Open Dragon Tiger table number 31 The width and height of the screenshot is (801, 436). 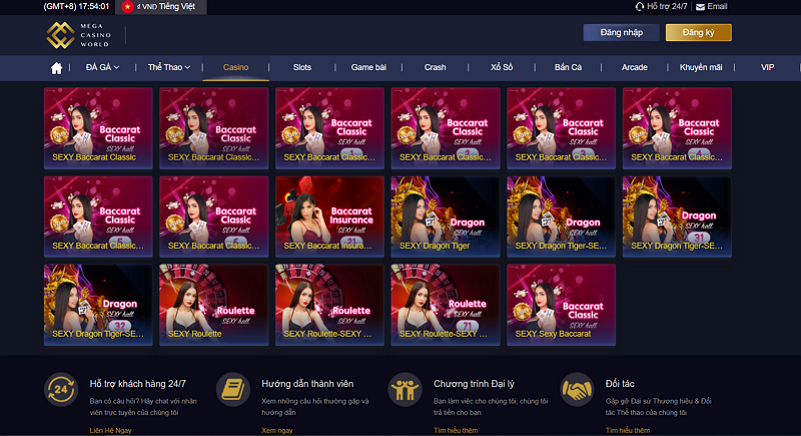pos(677,216)
